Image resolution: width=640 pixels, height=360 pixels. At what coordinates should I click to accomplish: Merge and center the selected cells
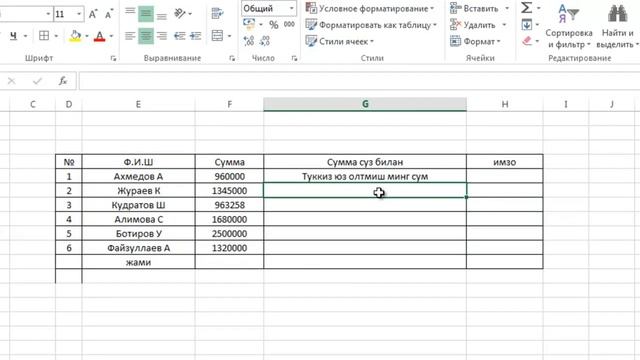click(x=217, y=36)
